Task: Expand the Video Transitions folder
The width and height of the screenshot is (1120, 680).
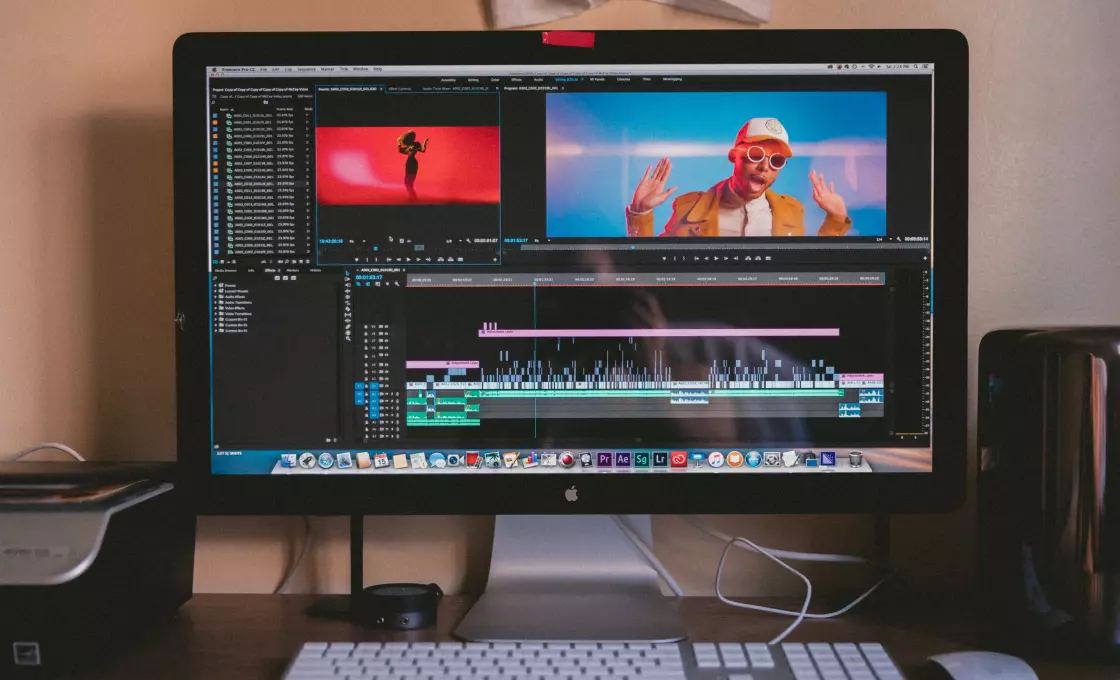Action: coord(216,314)
